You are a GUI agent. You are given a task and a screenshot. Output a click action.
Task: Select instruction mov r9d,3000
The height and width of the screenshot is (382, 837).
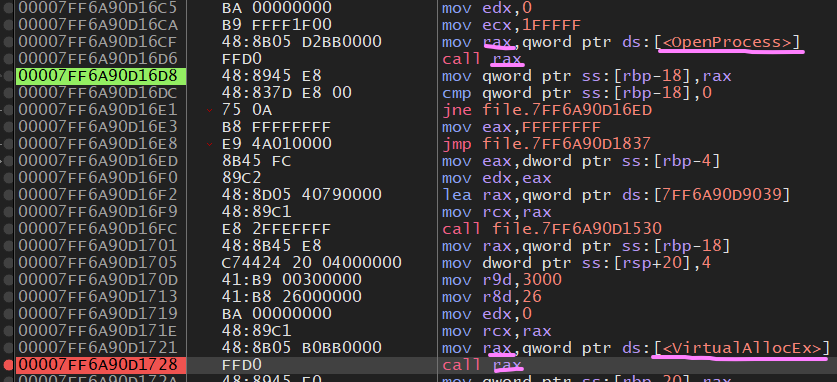point(502,280)
